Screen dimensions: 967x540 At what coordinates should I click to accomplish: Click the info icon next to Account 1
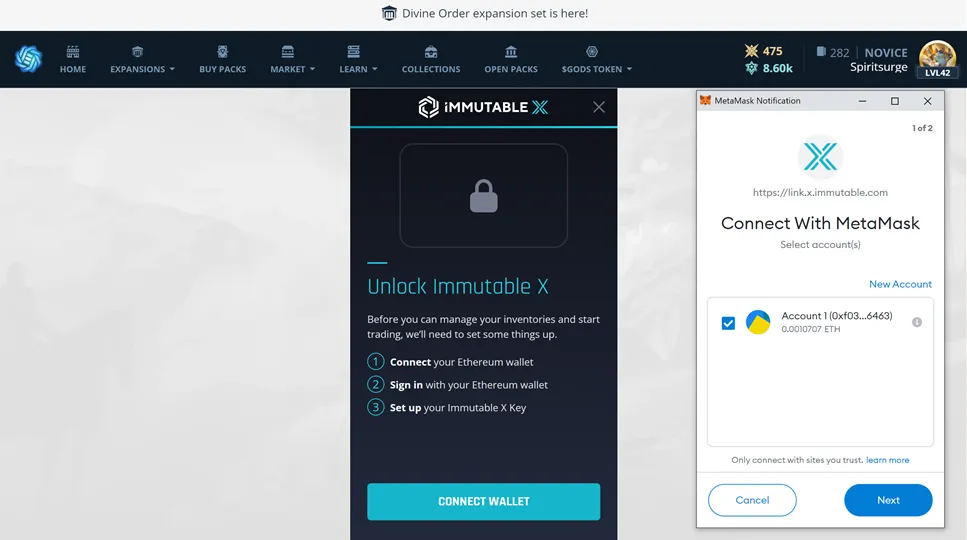917,322
